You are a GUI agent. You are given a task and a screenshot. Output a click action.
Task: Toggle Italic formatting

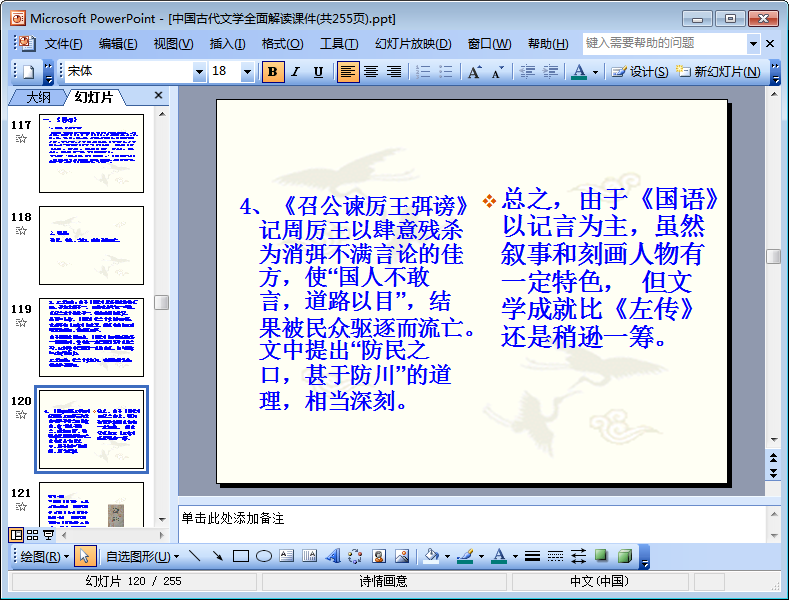tap(296, 72)
